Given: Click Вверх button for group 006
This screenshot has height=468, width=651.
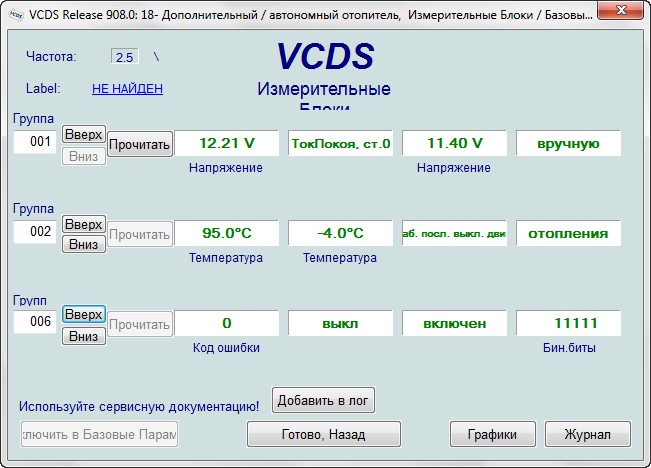Looking at the screenshot, I should 84,314.
